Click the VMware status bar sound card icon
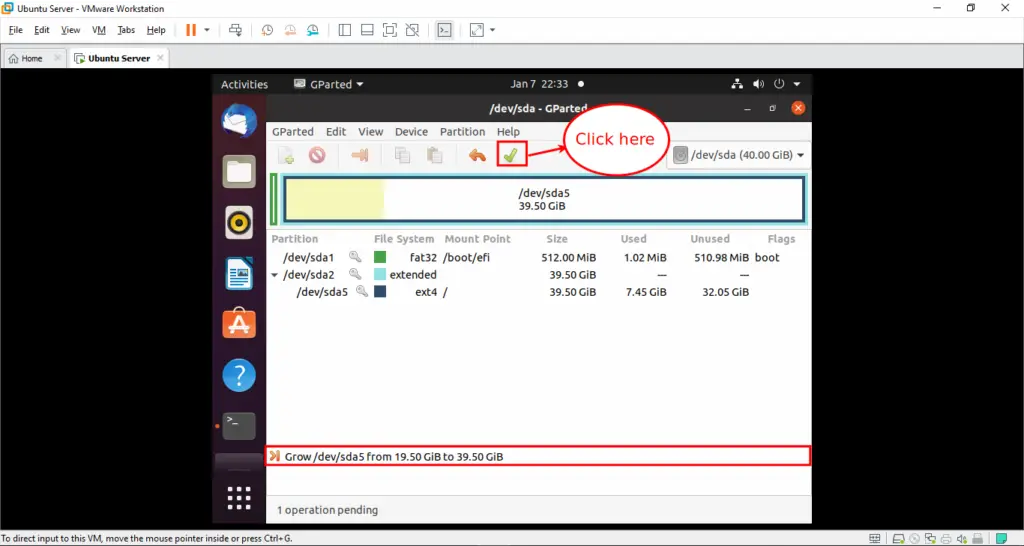Image resolution: width=1024 pixels, height=546 pixels. click(x=962, y=539)
